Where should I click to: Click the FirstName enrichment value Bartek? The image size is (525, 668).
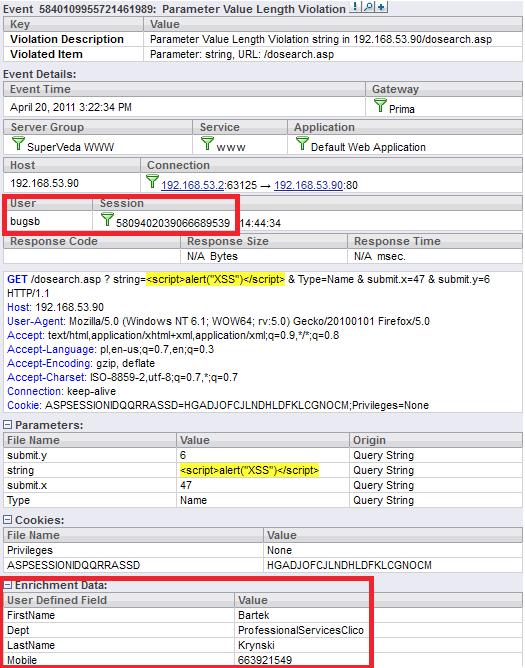click(x=254, y=615)
